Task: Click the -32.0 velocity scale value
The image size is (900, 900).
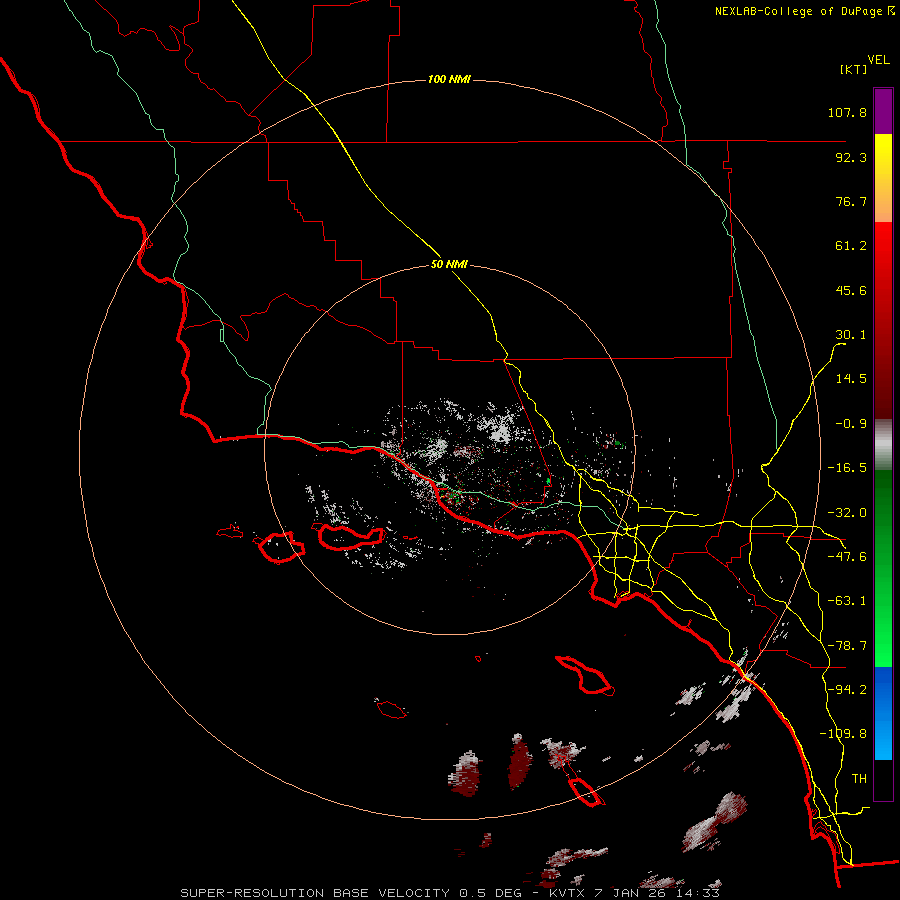Action: tap(847, 513)
